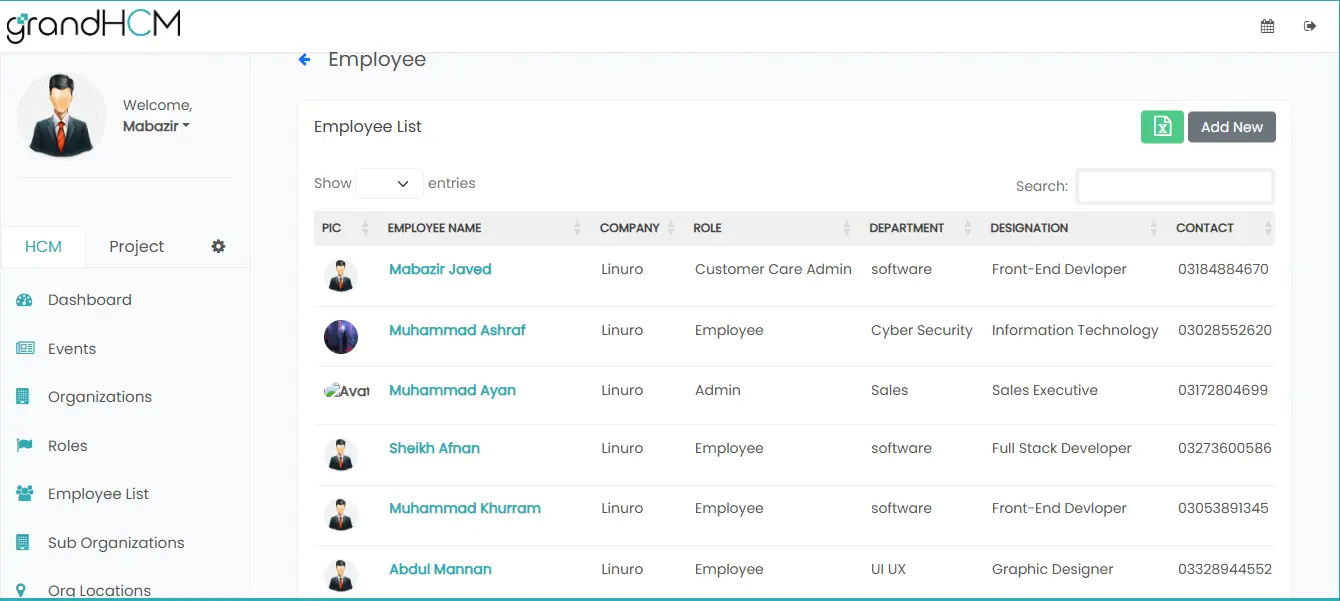The height and width of the screenshot is (601, 1340).
Task: Click the Add New button
Action: pos(1231,127)
